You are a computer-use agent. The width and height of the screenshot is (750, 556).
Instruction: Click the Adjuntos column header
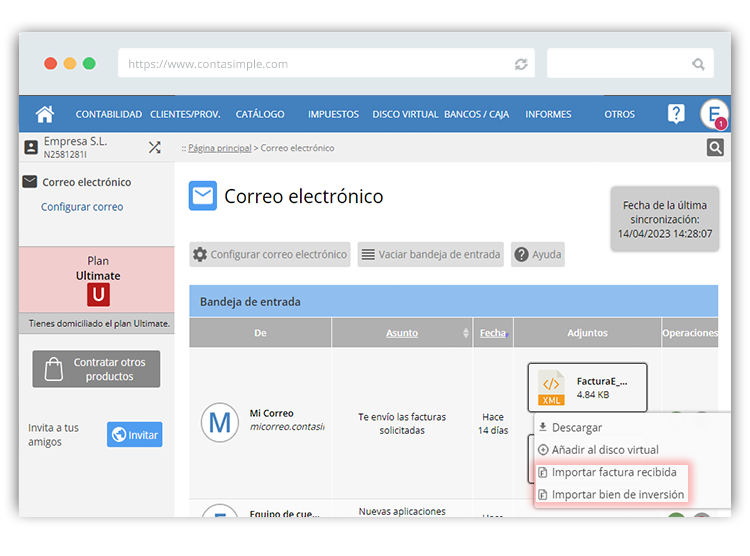pyautogui.click(x=587, y=333)
